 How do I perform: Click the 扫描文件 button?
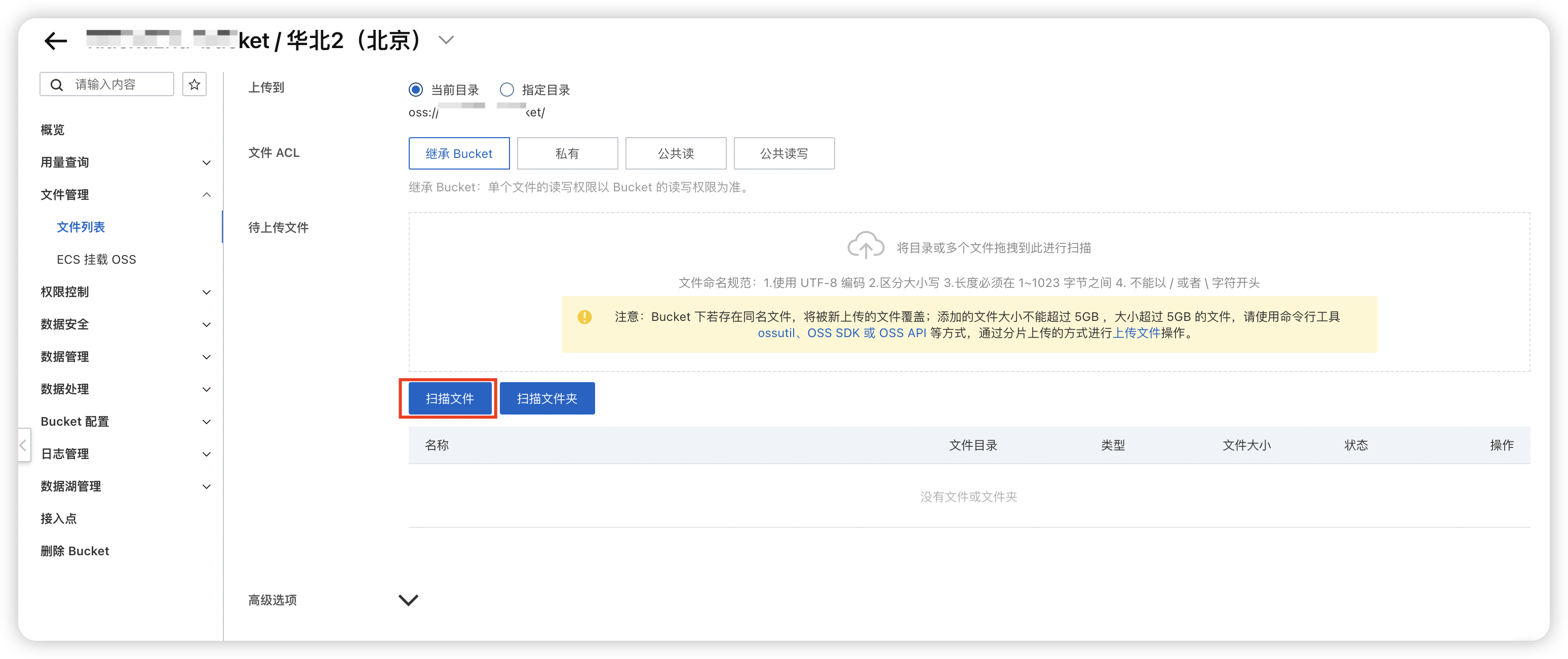click(x=449, y=398)
